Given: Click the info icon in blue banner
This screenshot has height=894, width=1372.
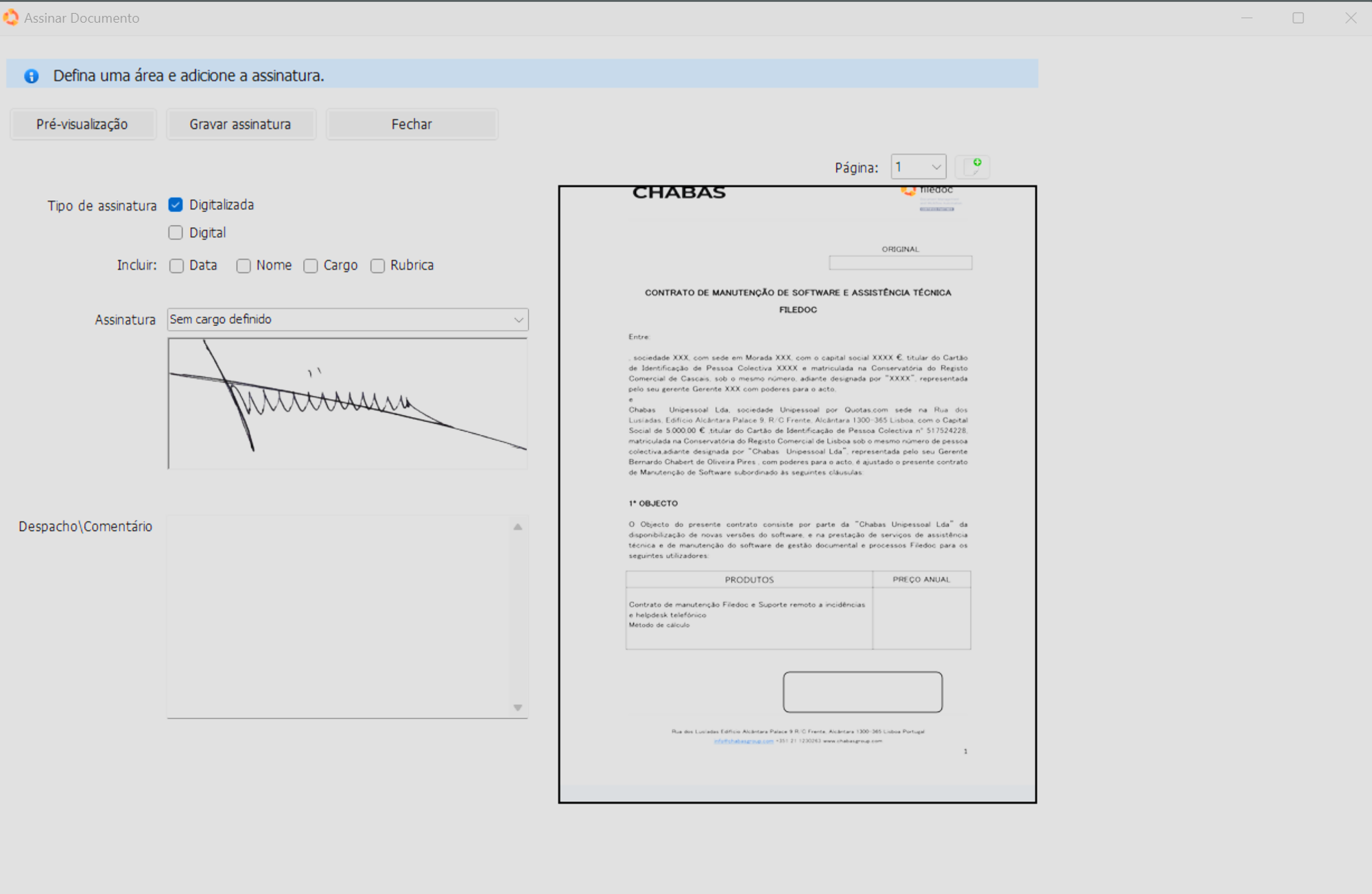Looking at the screenshot, I should point(32,76).
